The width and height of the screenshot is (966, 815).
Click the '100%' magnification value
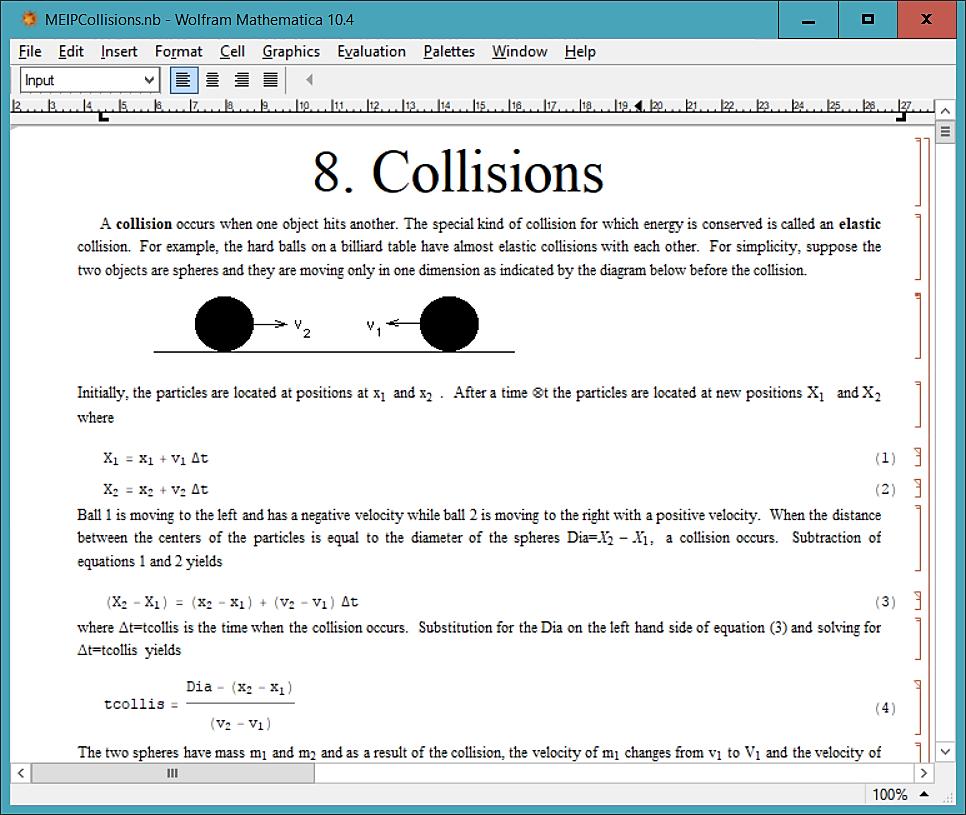click(x=890, y=795)
